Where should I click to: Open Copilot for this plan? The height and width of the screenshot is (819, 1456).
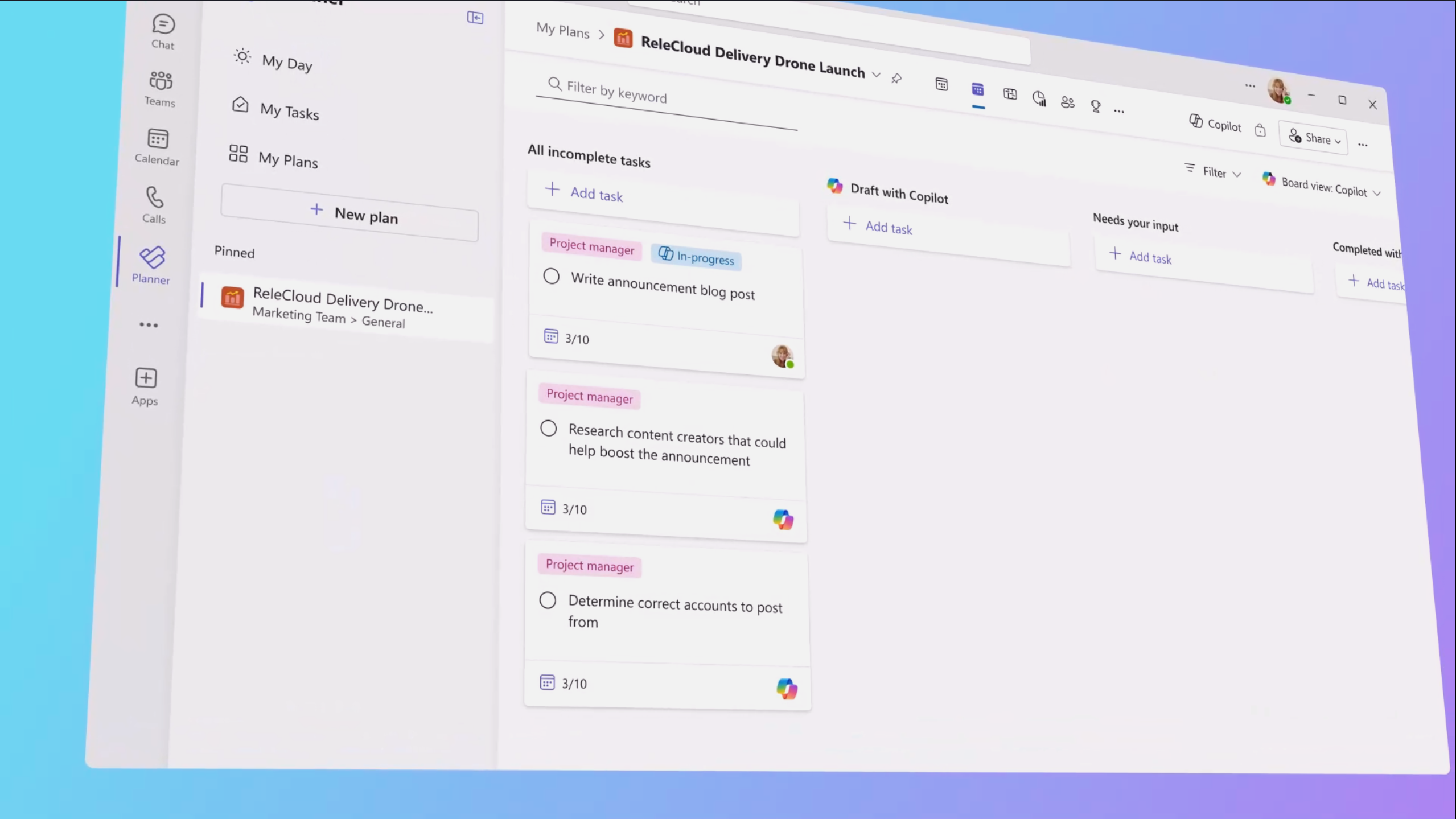coord(1215,125)
